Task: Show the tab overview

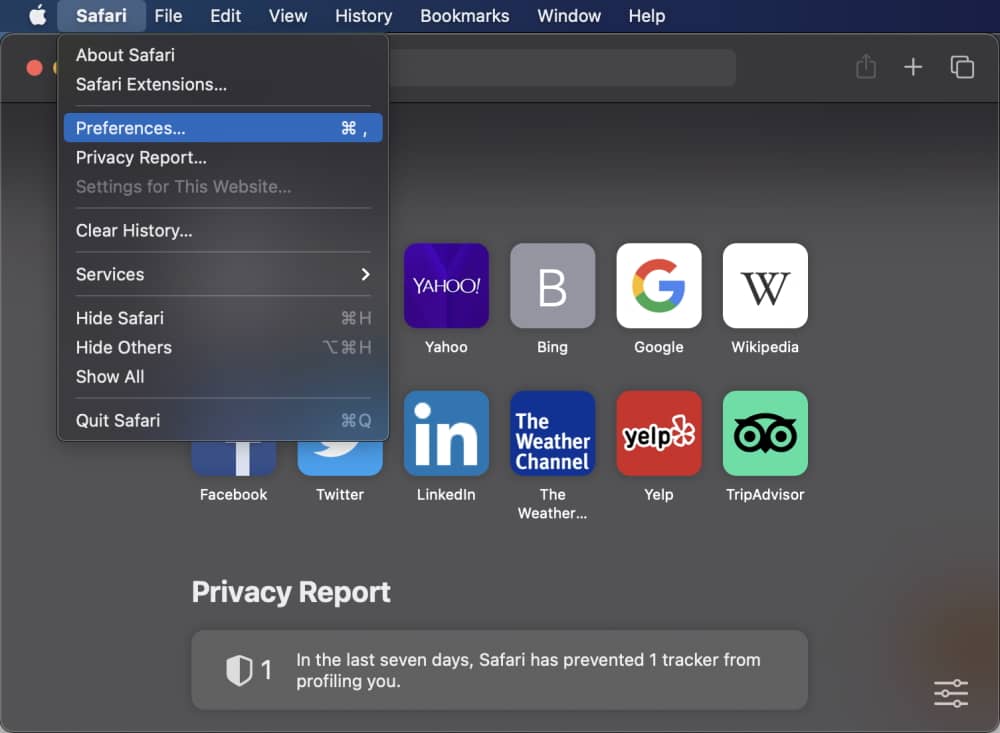Action: pyautogui.click(x=962, y=67)
